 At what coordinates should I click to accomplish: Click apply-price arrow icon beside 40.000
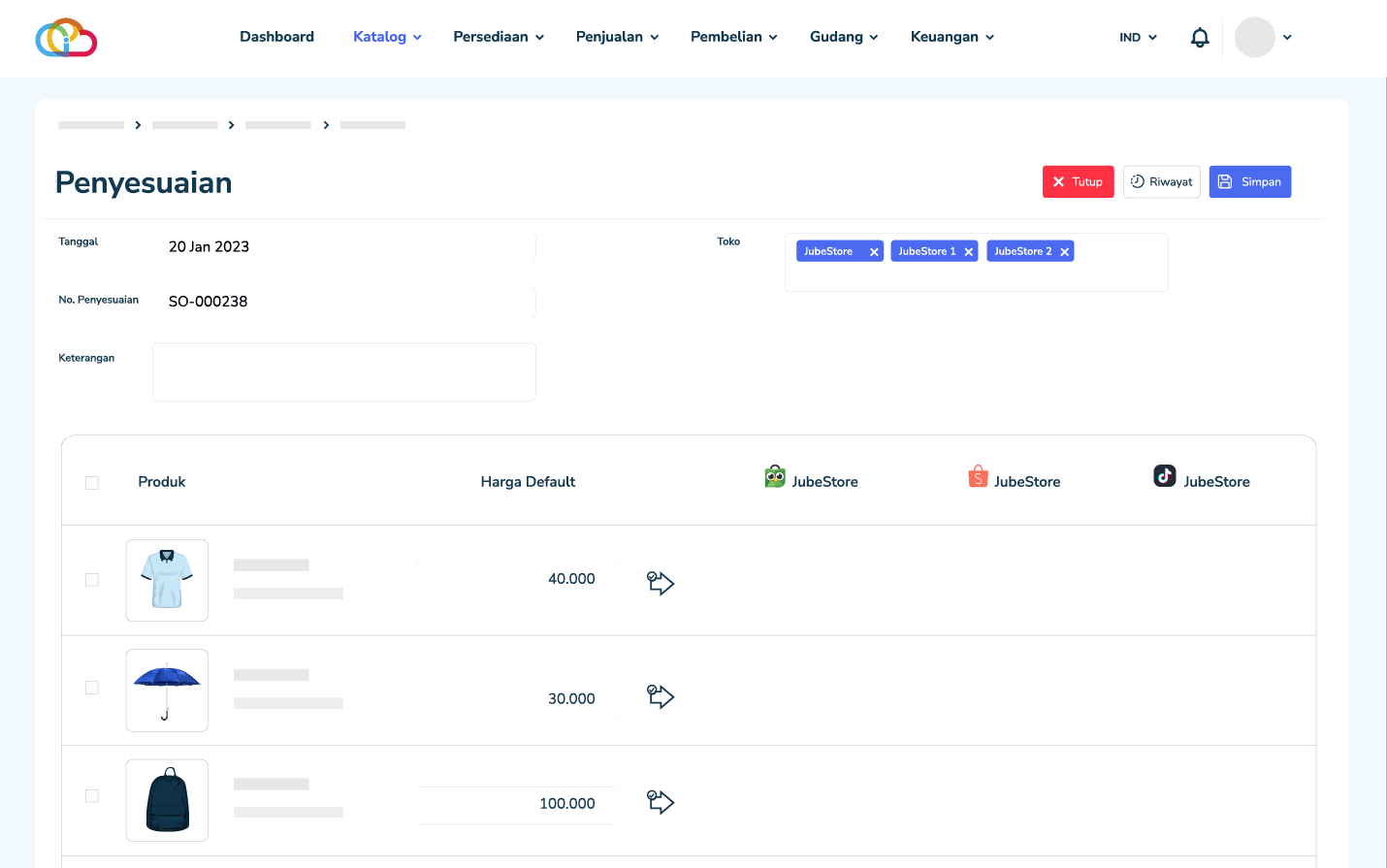[661, 582]
